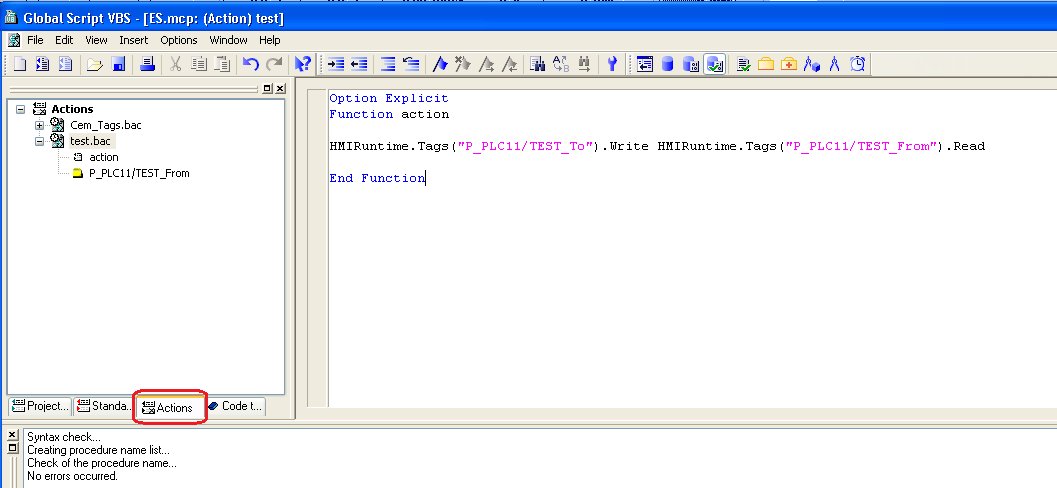This screenshot has width=1057, height=488.
Task: Indent the selected lines icon
Action: point(336,64)
